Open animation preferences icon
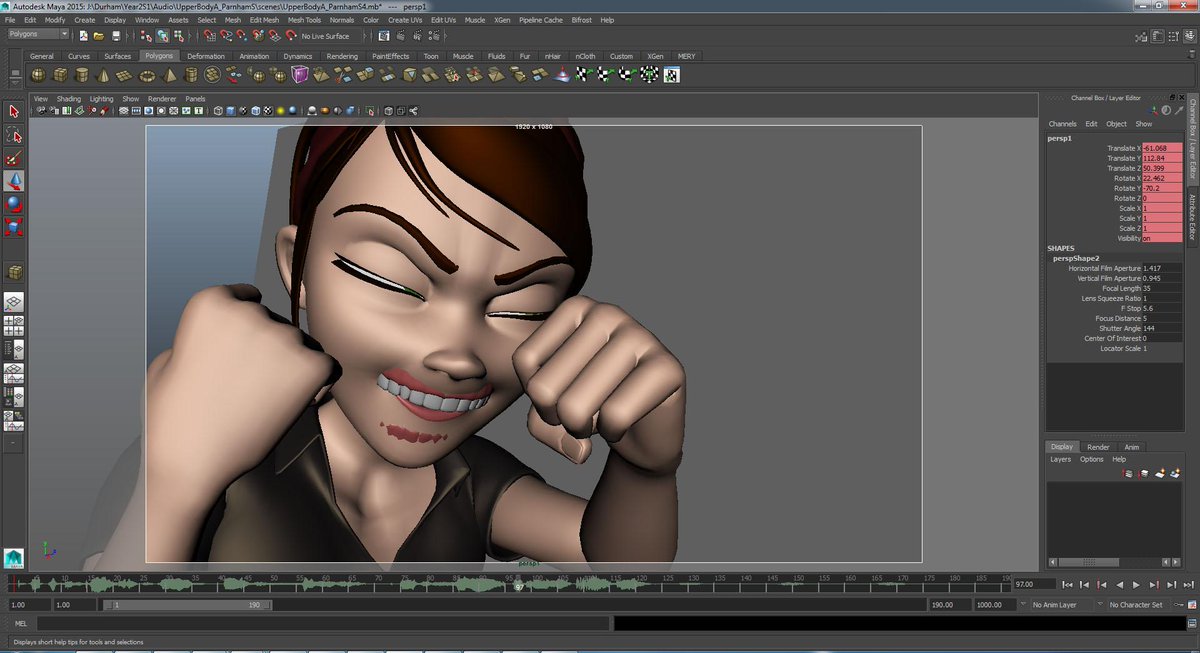 coord(1192,605)
